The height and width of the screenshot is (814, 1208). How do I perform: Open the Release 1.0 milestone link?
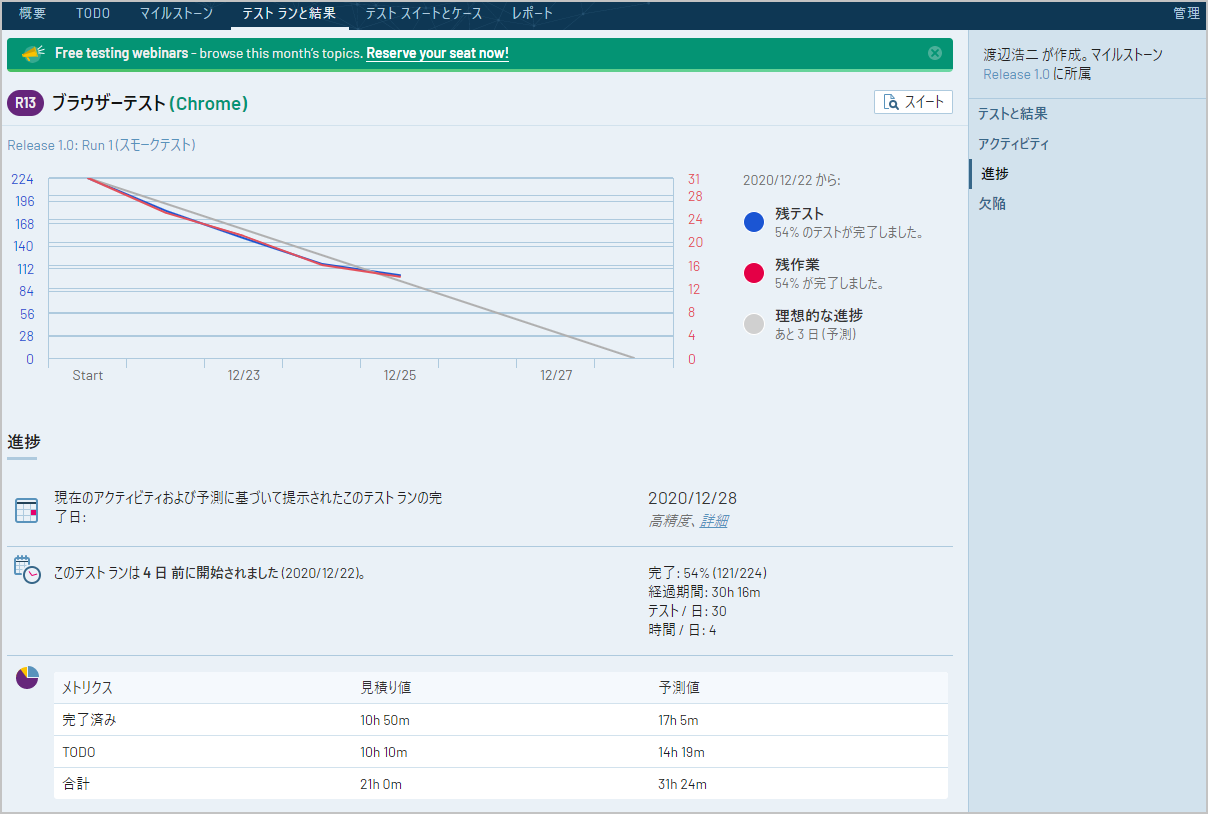[x=1016, y=74]
